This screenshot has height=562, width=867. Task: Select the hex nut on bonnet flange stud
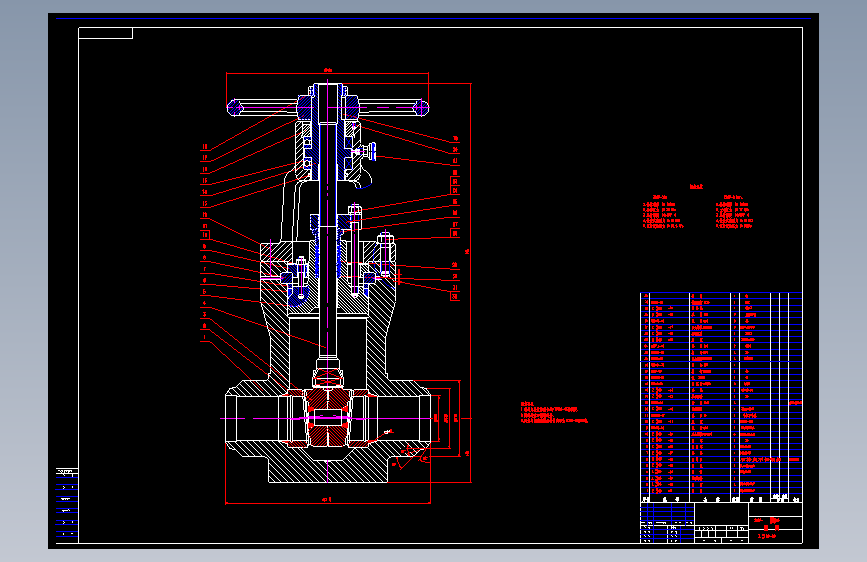pos(386,239)
